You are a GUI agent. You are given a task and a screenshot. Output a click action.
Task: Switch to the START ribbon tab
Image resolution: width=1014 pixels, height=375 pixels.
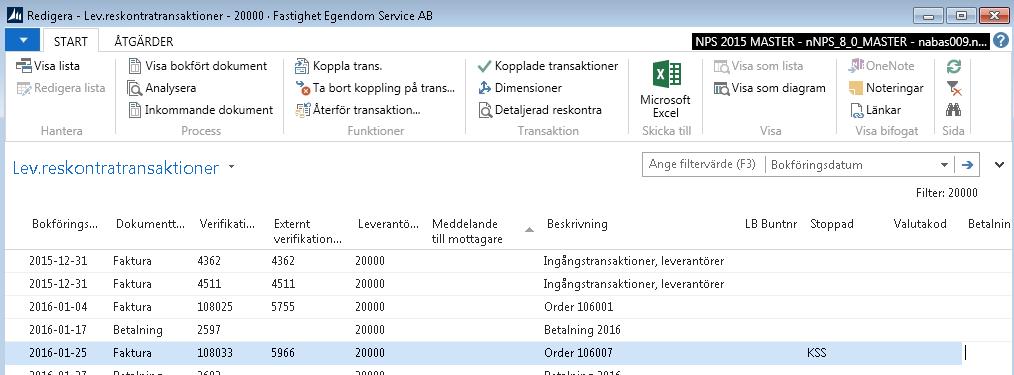click(70, 41)
